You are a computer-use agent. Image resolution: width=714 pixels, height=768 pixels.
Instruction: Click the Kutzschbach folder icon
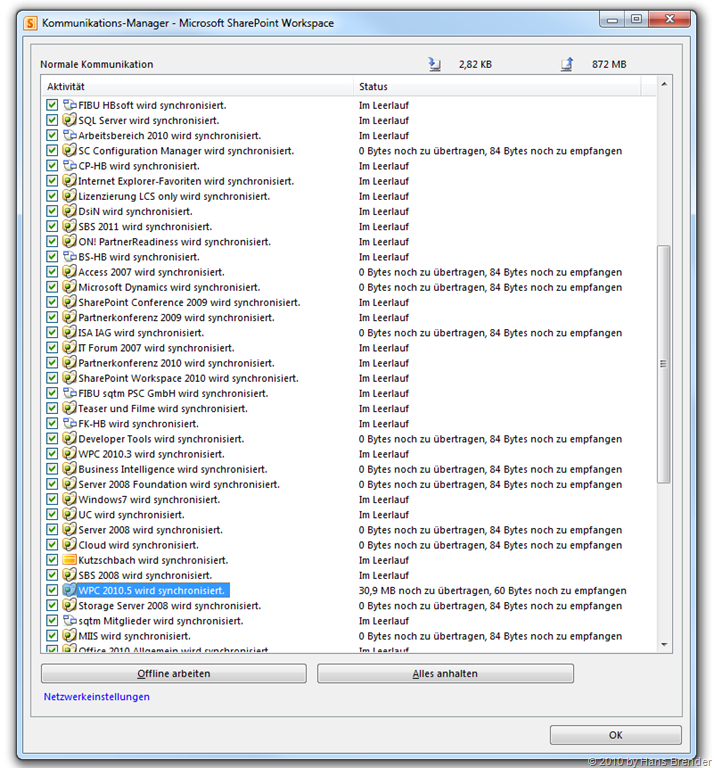(70, 560)
